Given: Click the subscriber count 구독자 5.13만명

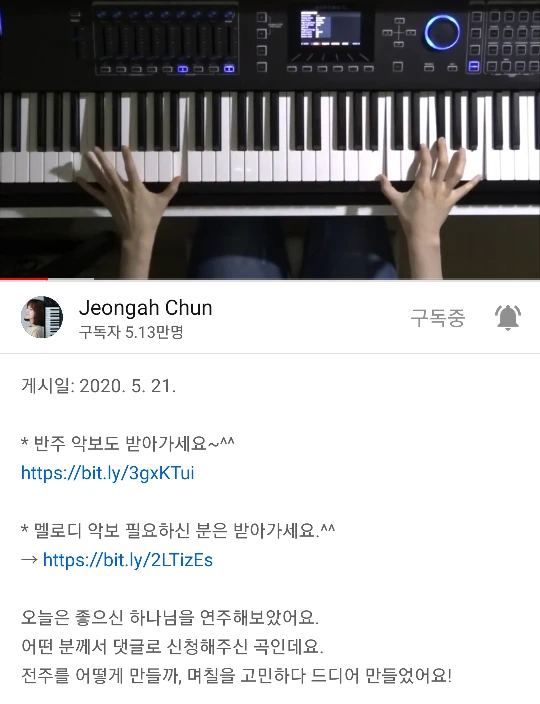Looking at the screenshot, I should pyautogui.click(x=131, y=332).
